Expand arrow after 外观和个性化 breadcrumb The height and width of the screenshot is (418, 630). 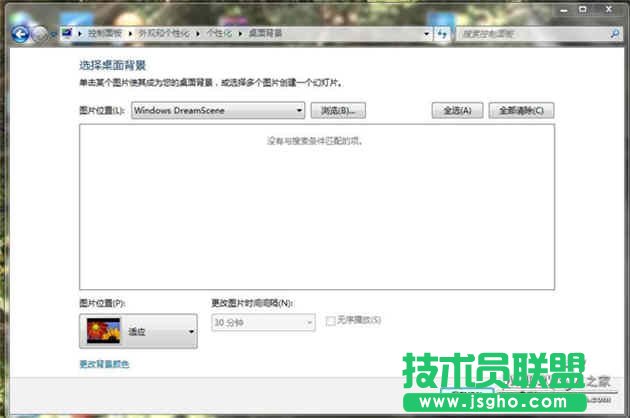coord(198,34)
